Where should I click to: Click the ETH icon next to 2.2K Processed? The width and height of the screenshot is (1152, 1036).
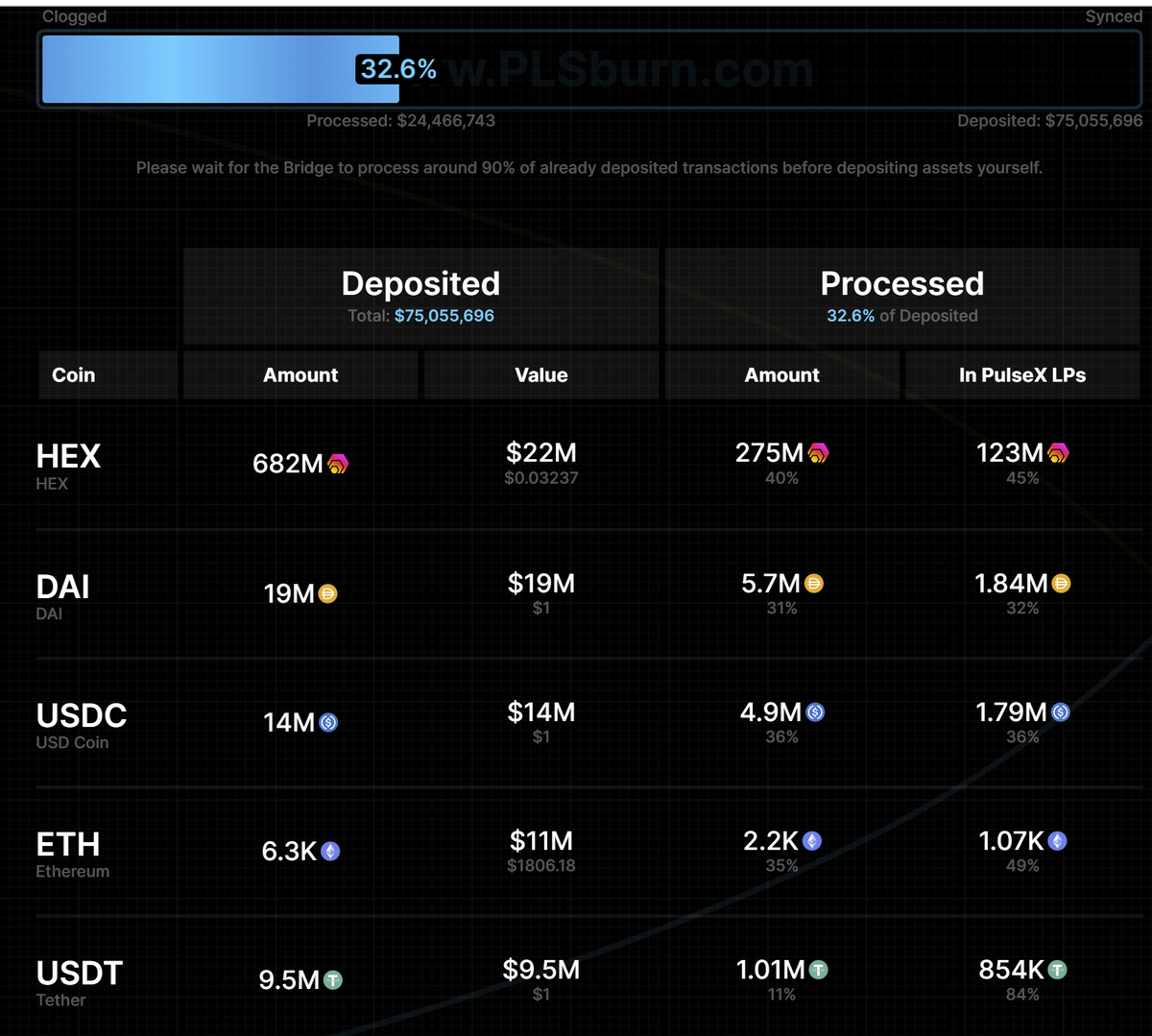(810, 840)
